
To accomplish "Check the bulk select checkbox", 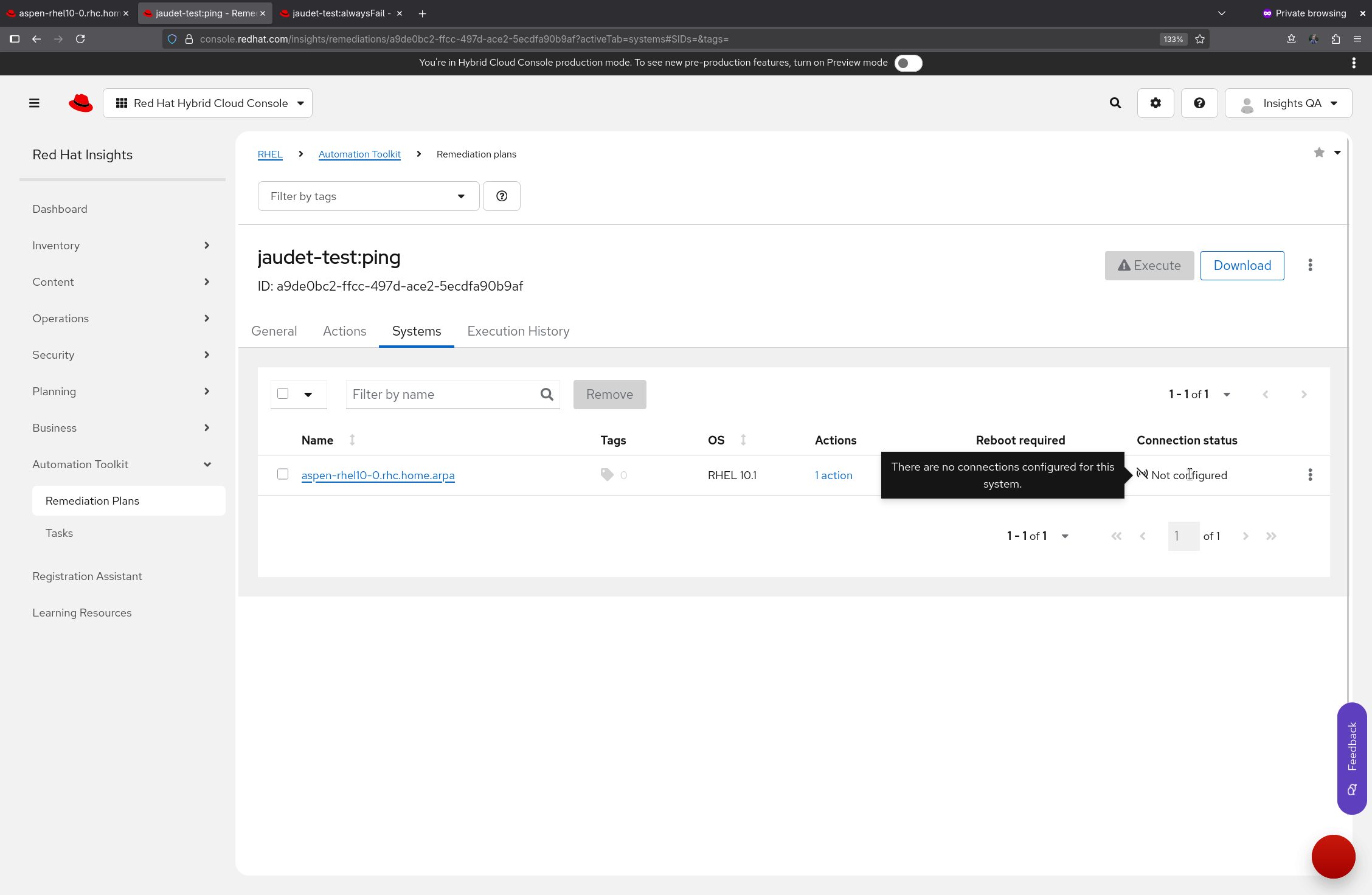I will pos(283,394).
